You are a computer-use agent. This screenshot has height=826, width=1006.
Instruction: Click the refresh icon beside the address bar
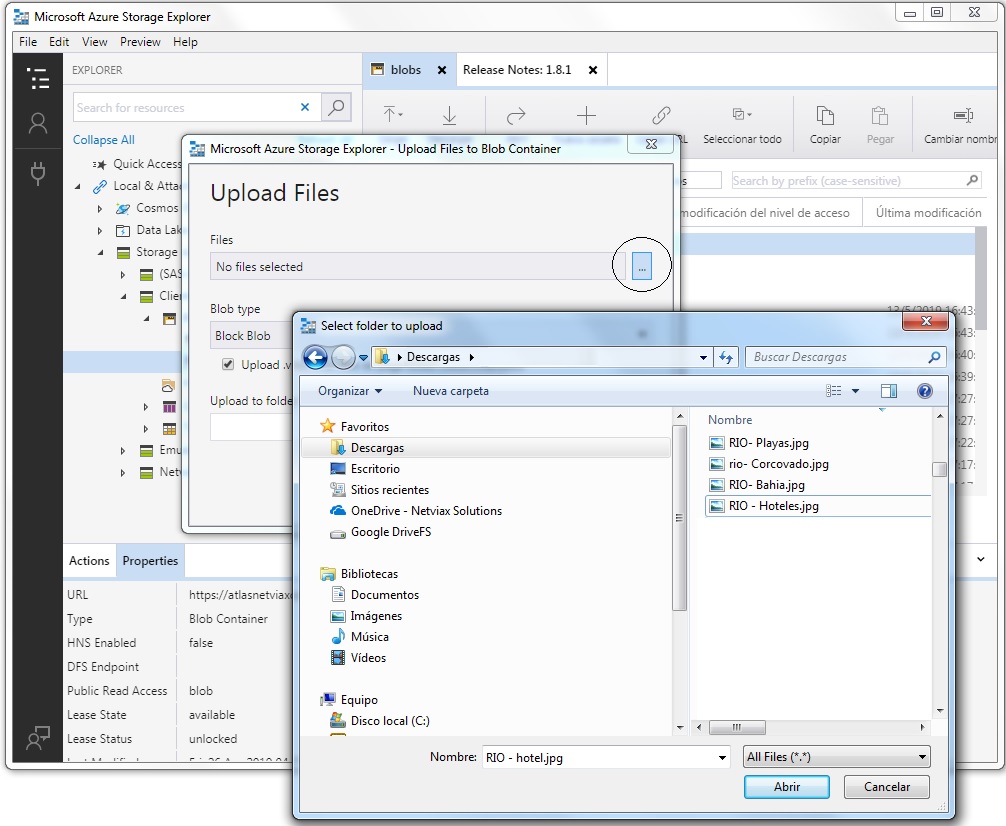[x=726, y=357]
